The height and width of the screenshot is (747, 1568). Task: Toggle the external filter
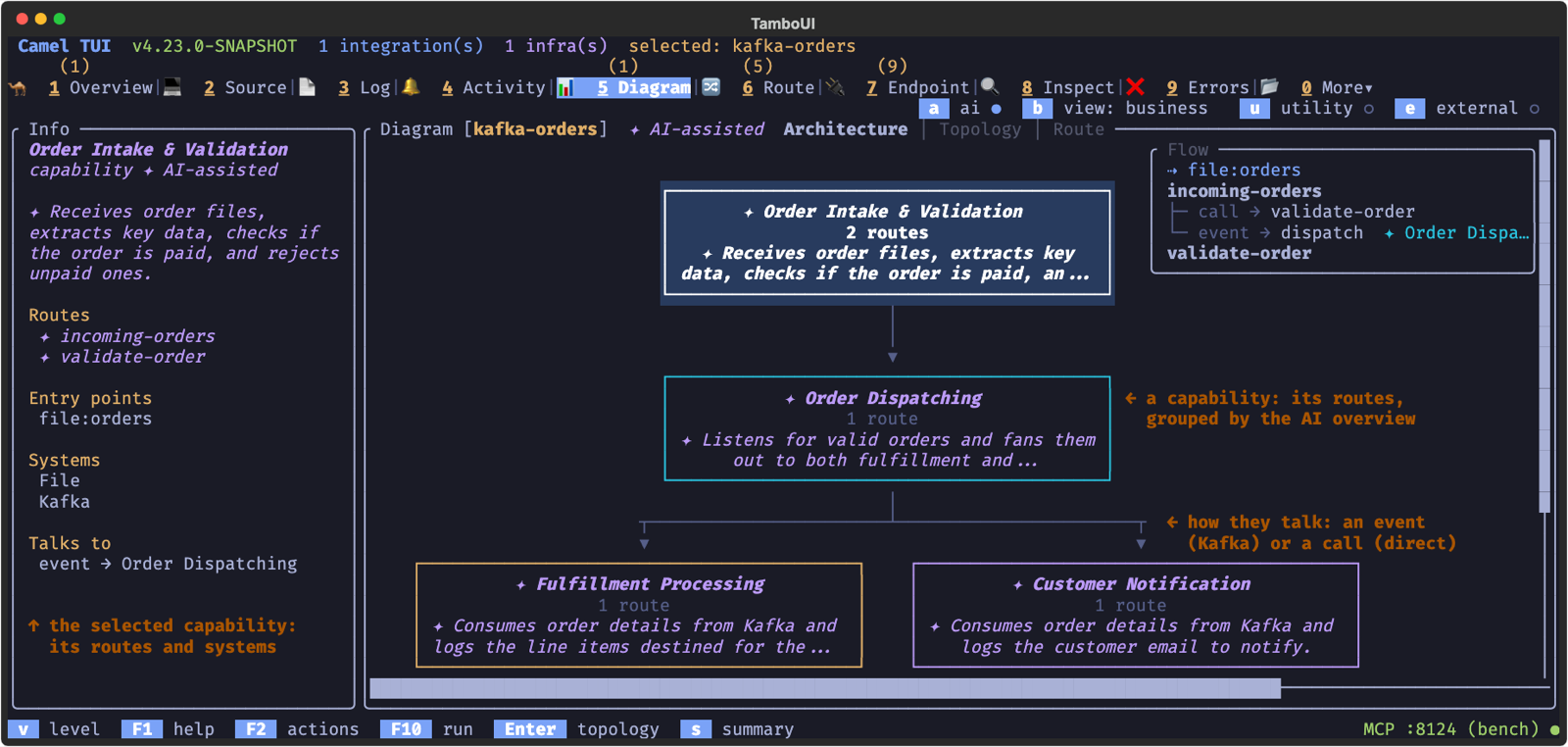(1467, 109)
